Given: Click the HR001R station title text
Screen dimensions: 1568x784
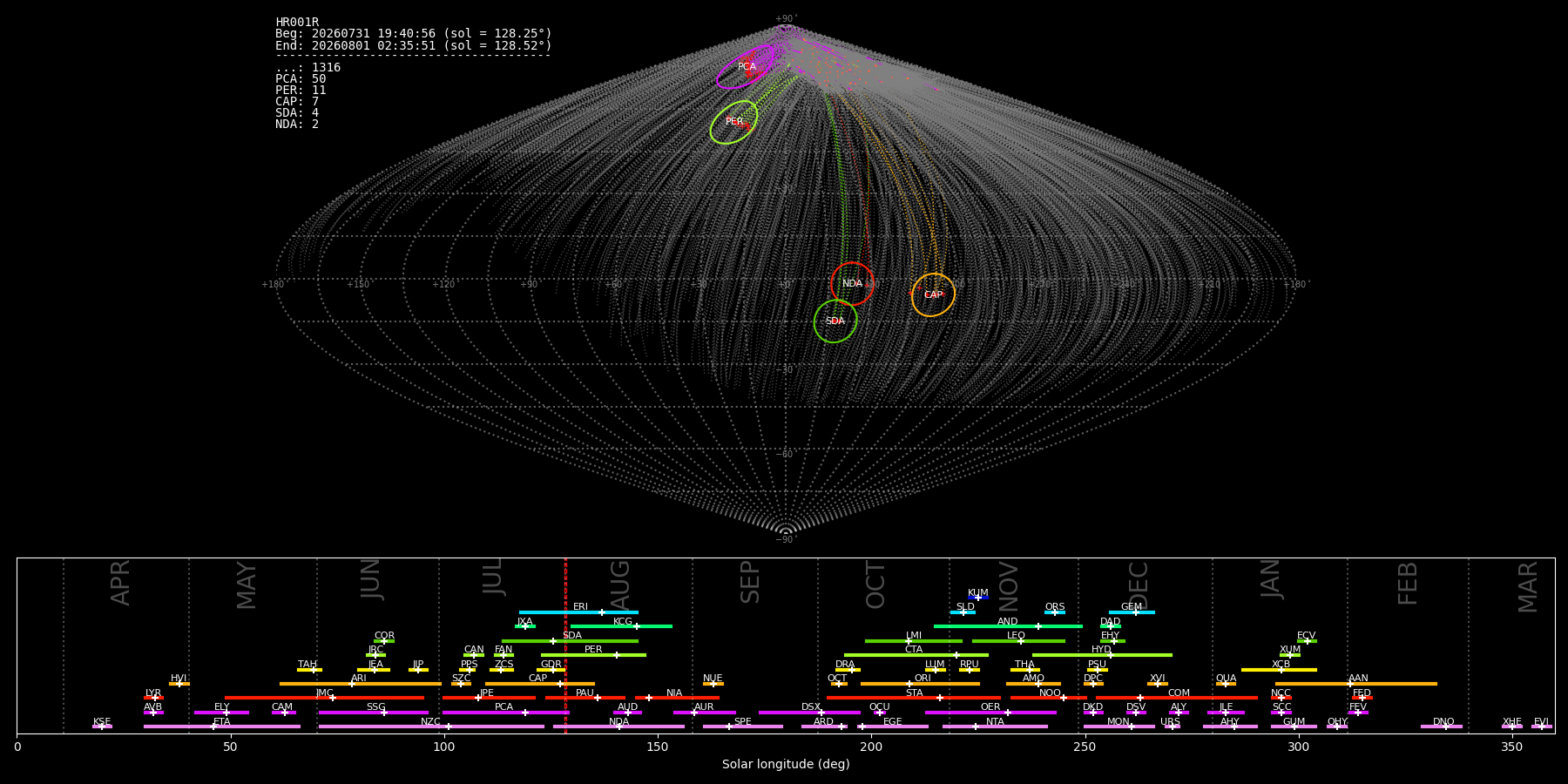Looking at the screenshot, I should [x=297, y=23].
